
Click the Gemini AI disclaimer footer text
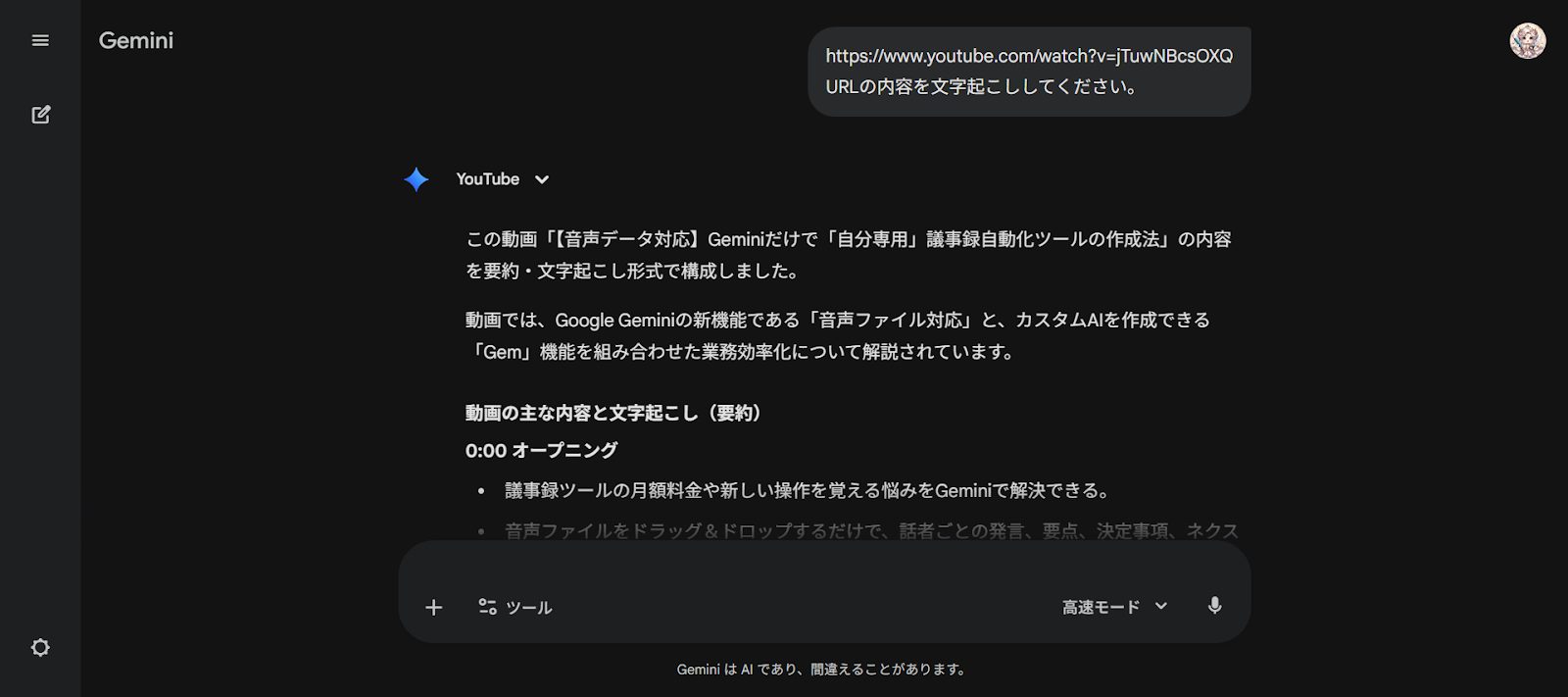click(822, 670)
